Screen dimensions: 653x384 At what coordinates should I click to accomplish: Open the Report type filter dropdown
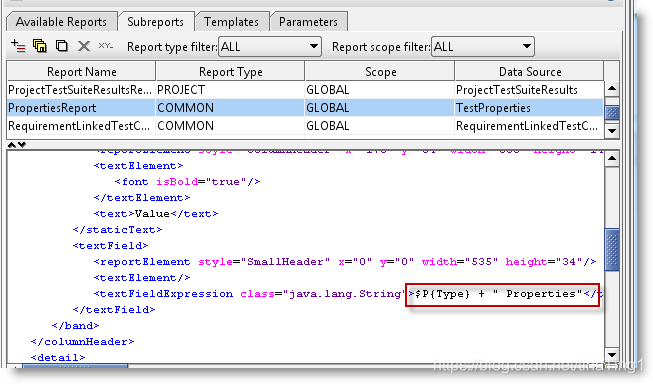click(269, 47)
